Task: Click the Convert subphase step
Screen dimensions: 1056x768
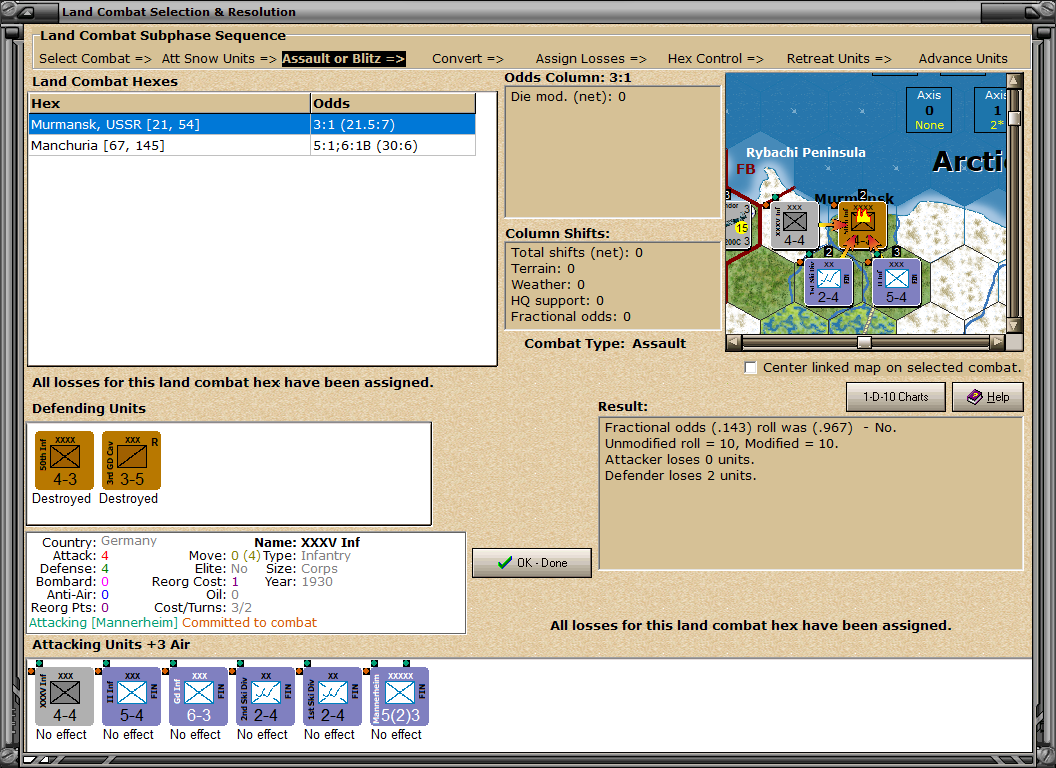Action: [467, 59]
